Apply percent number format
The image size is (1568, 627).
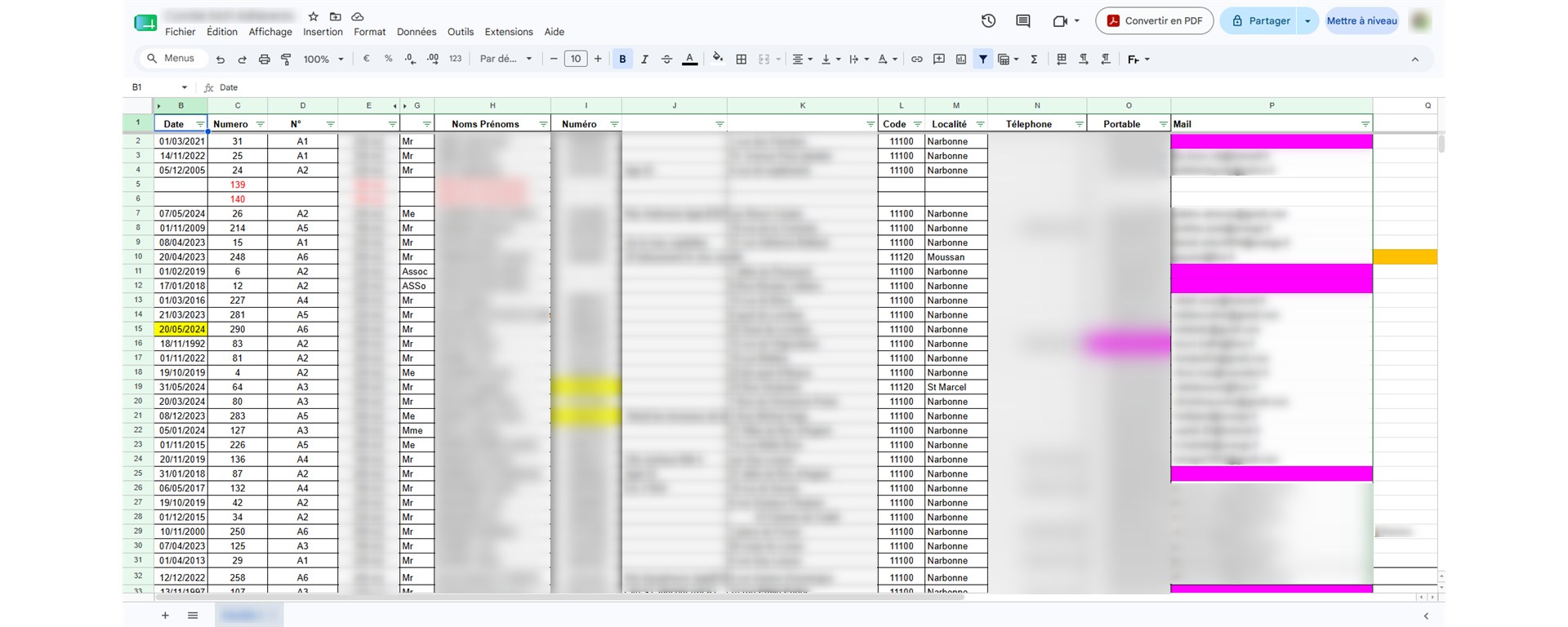(388, 59)
